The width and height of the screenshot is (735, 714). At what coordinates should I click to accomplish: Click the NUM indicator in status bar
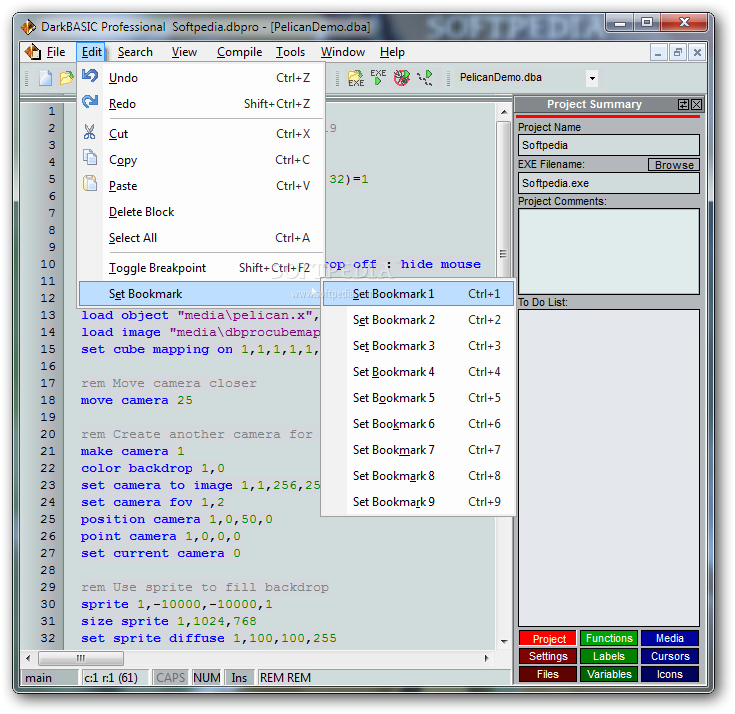[x=207, y=678]
